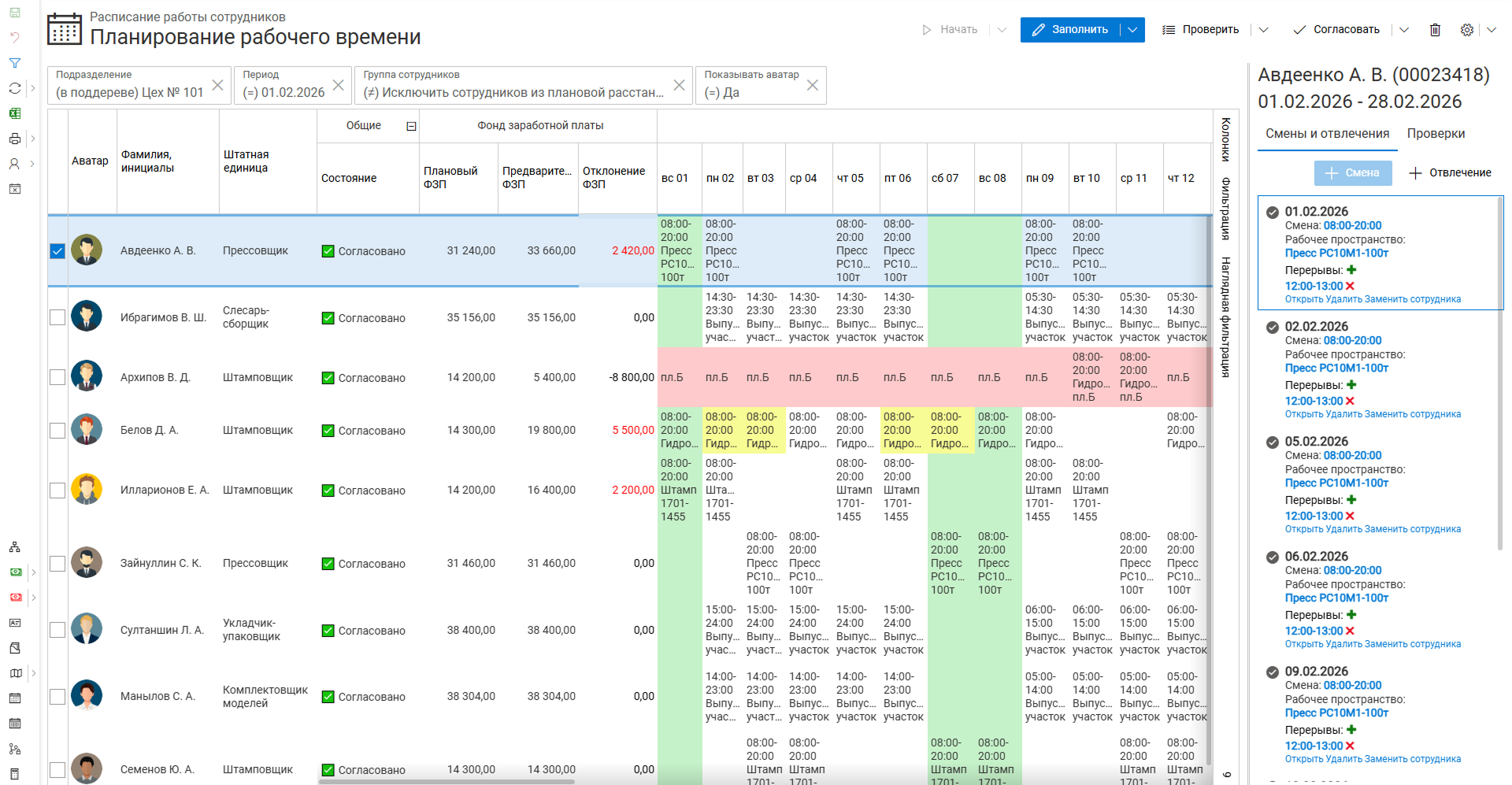Clear the Показывать аватар filter X
1512x785 pixels.
point(813,85)
